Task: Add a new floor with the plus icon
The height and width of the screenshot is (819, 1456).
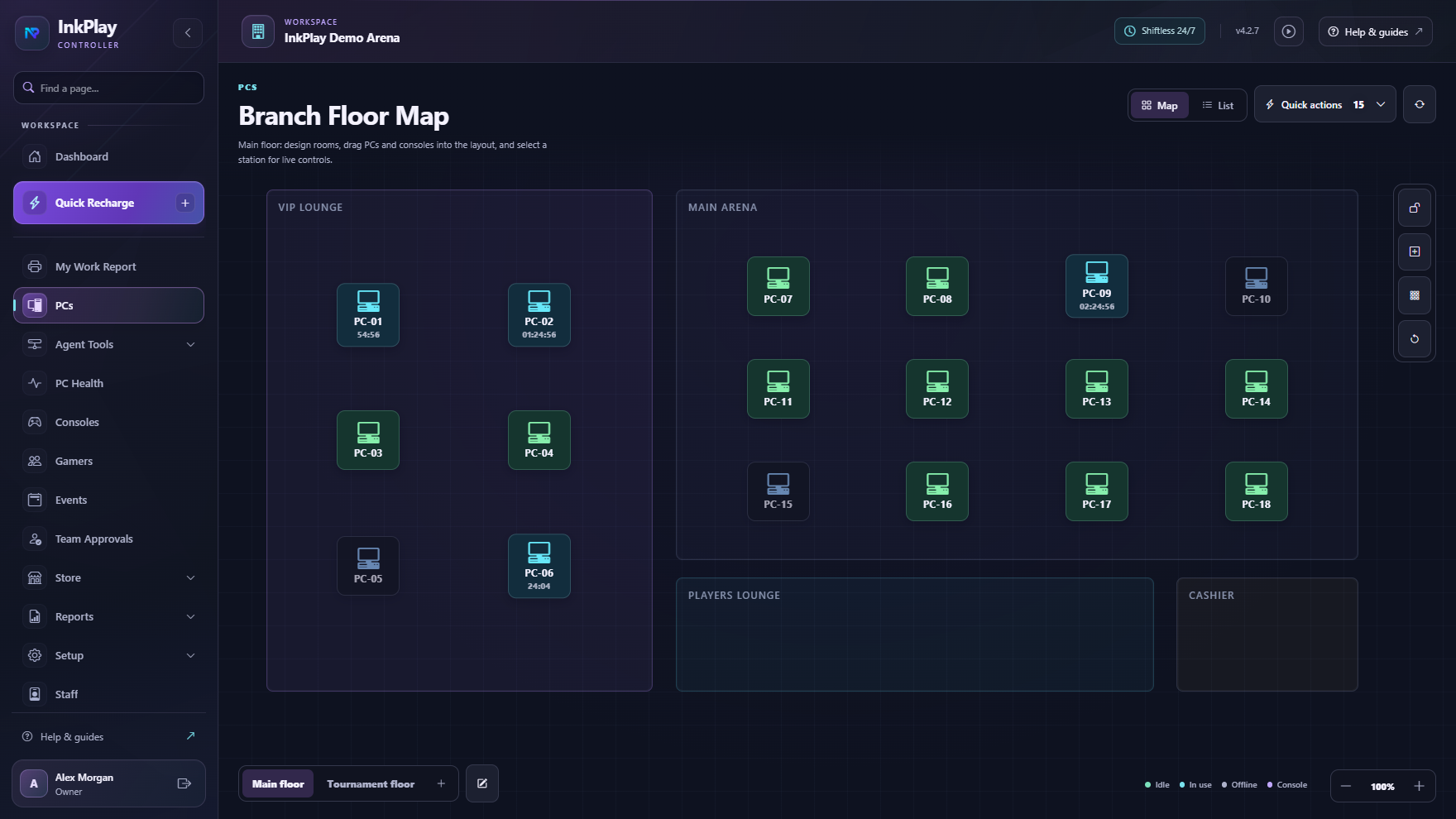Action: click(441, 784)
